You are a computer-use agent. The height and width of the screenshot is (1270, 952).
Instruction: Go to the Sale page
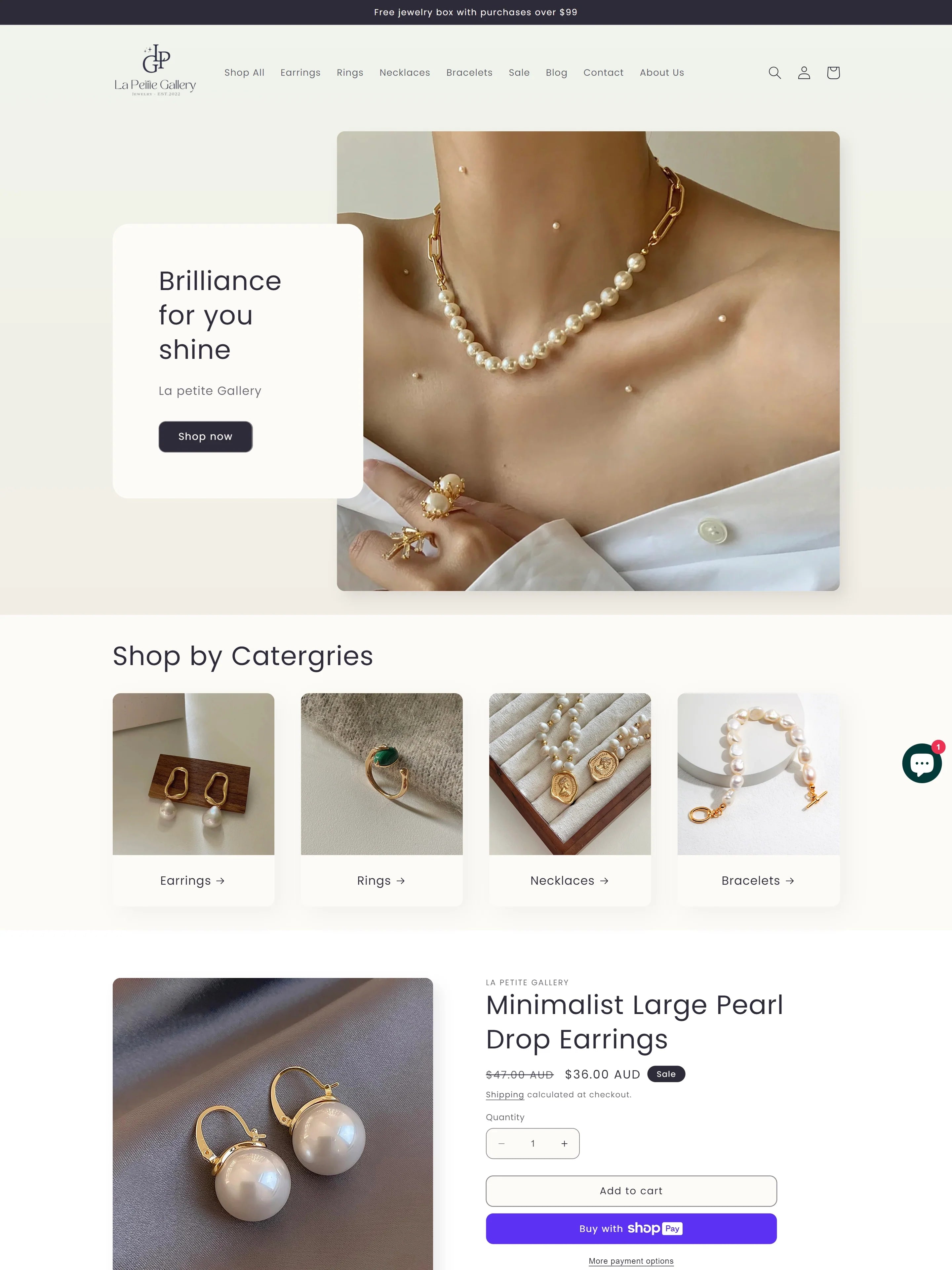tap(519, 72)
